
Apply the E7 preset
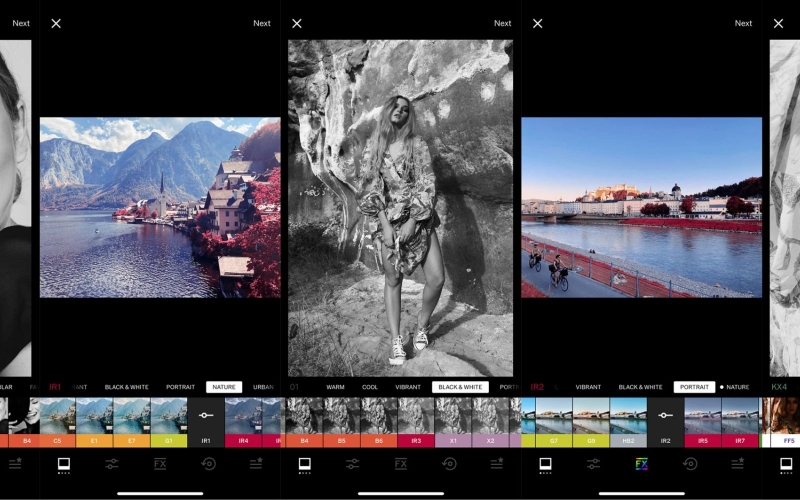tap(132, 422)
